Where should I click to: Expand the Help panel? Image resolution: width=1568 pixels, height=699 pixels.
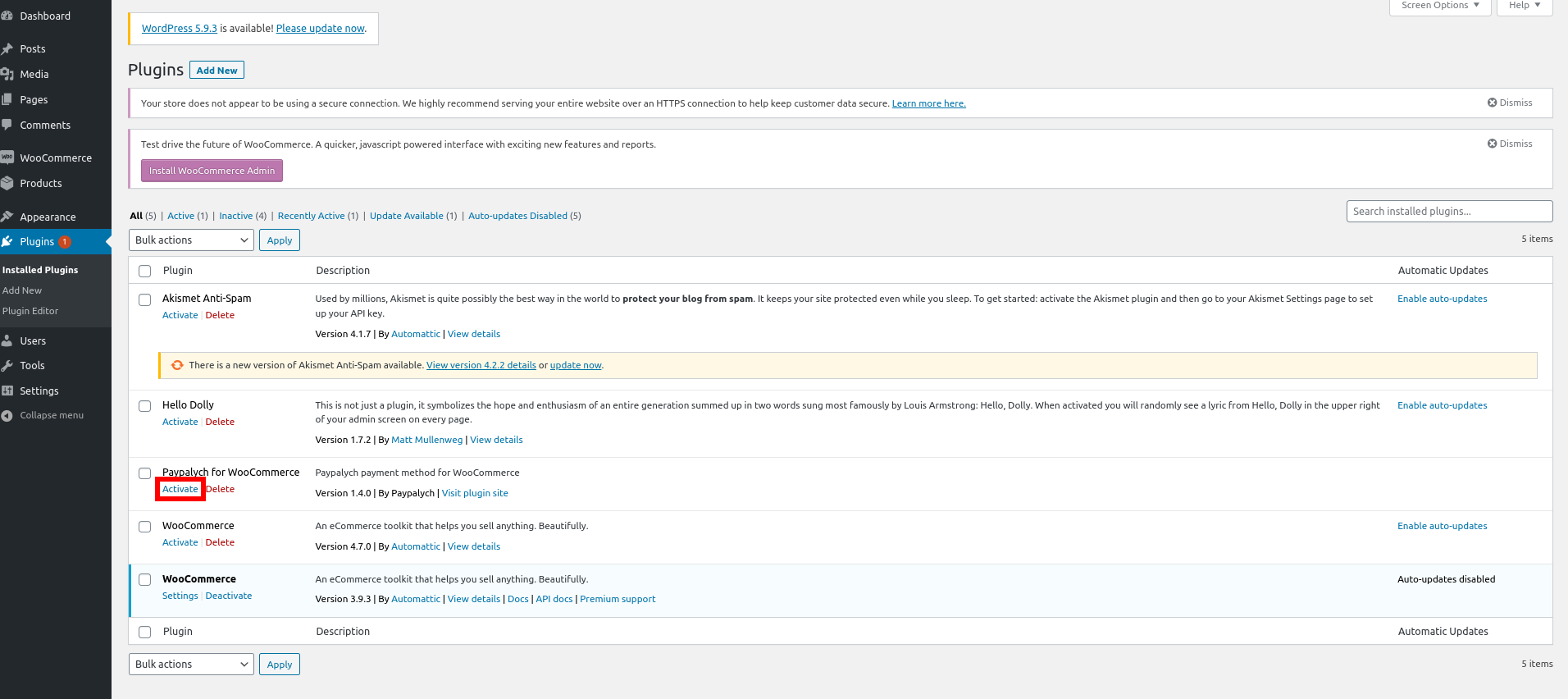point(1525,6)
